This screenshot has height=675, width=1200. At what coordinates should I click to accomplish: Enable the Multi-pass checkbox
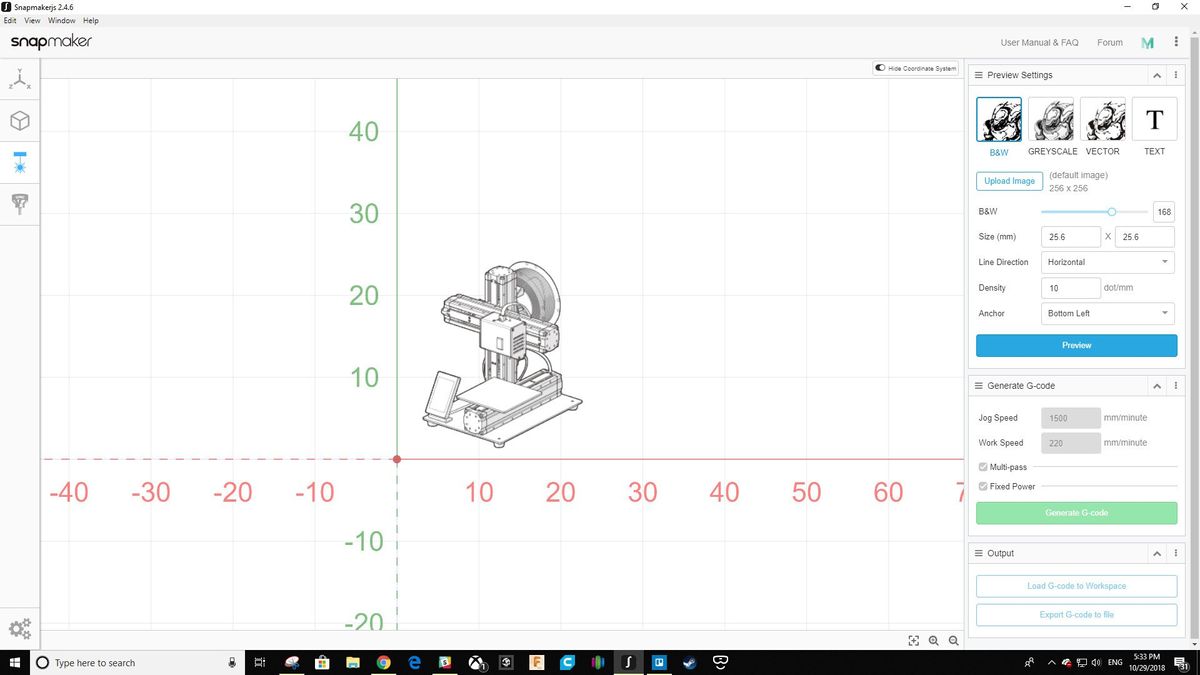[982, 466]
